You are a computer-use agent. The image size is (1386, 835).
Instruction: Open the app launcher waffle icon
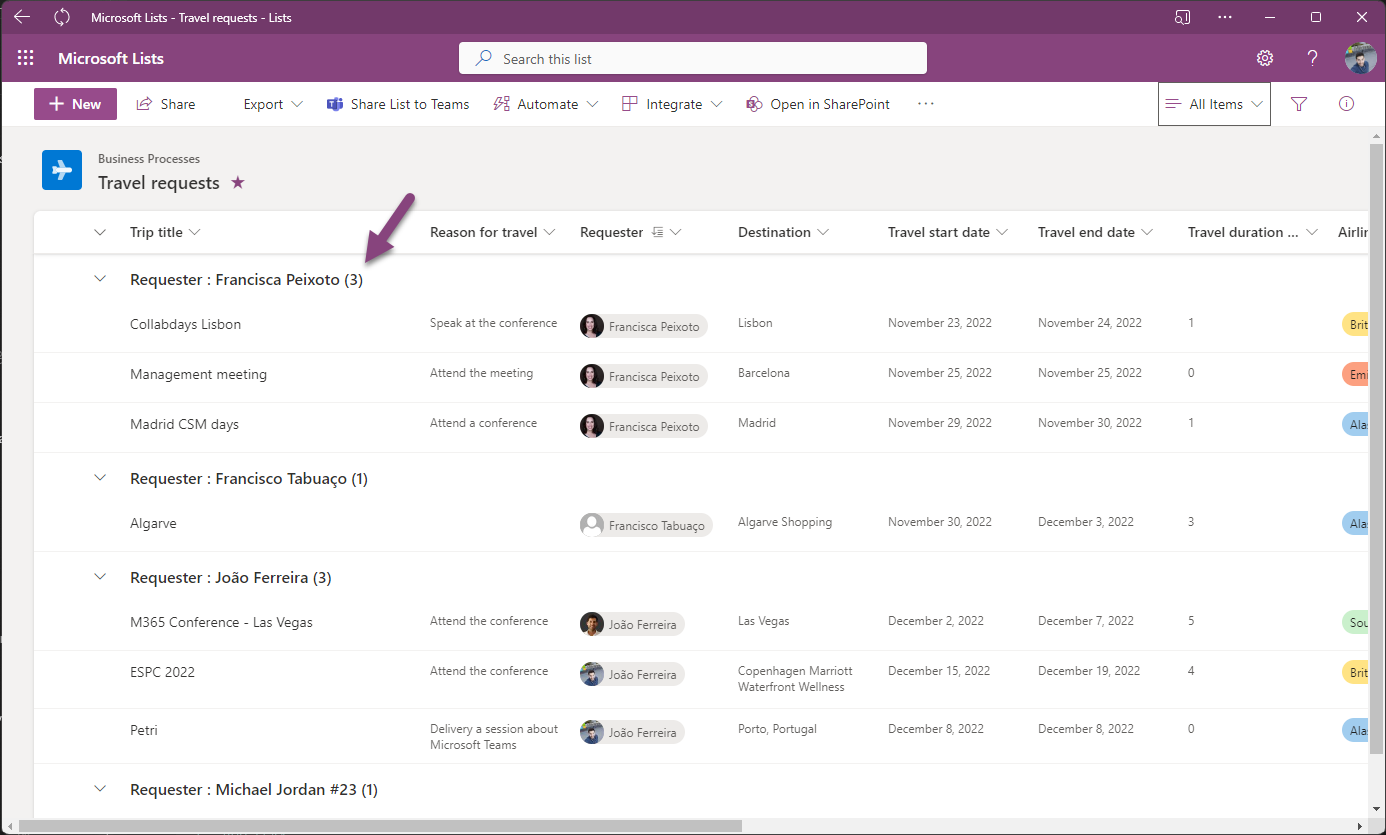pos(25,58)
